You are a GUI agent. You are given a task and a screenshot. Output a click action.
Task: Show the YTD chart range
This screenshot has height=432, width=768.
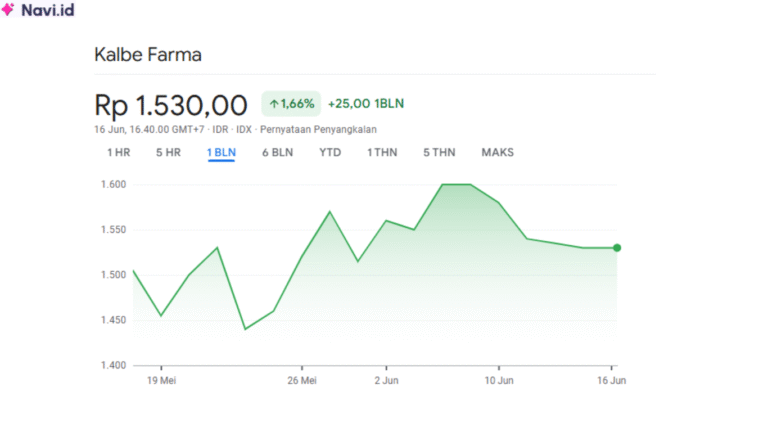tap(330, 152)
